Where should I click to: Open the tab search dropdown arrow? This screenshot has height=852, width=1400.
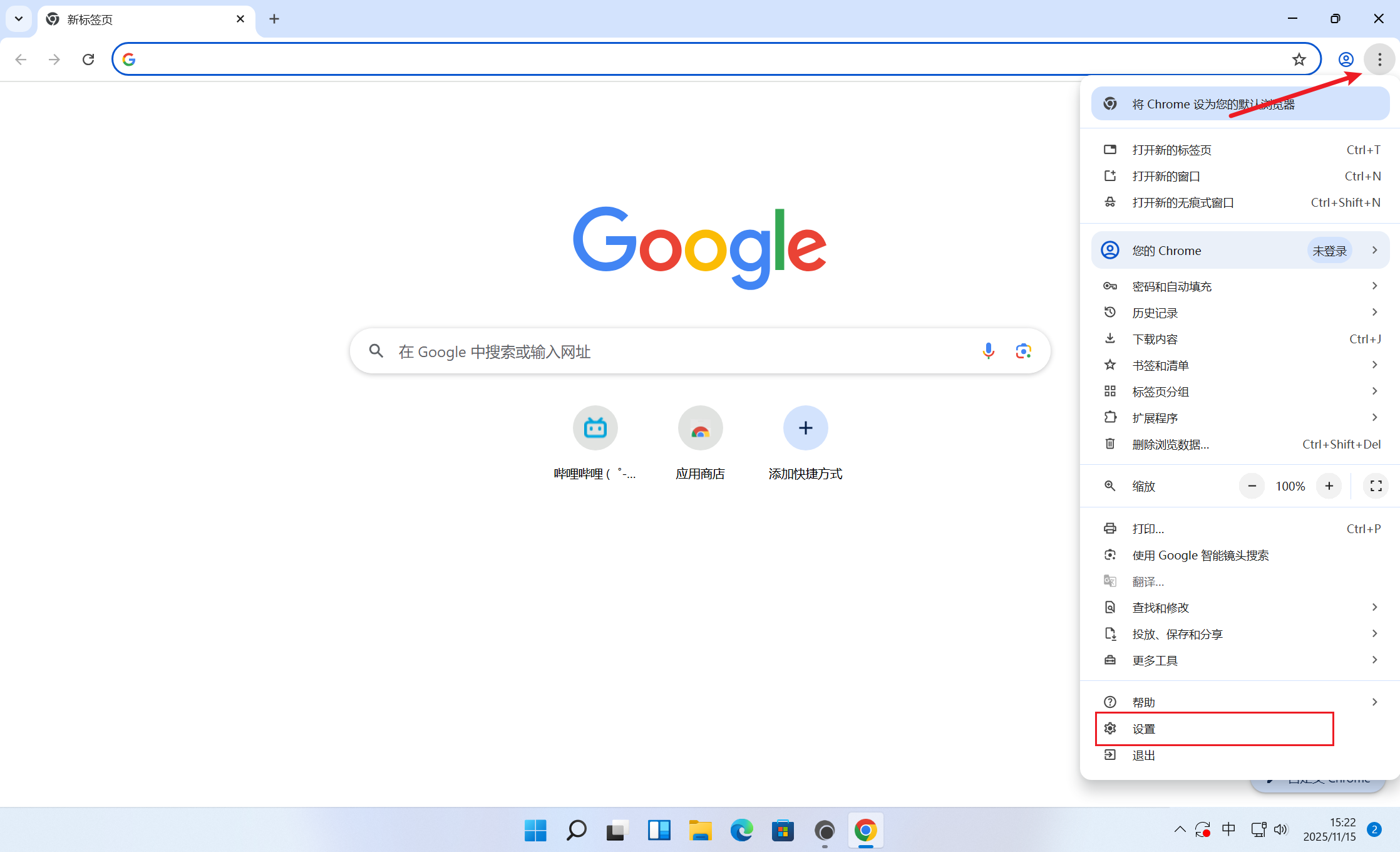coord(19,19)
